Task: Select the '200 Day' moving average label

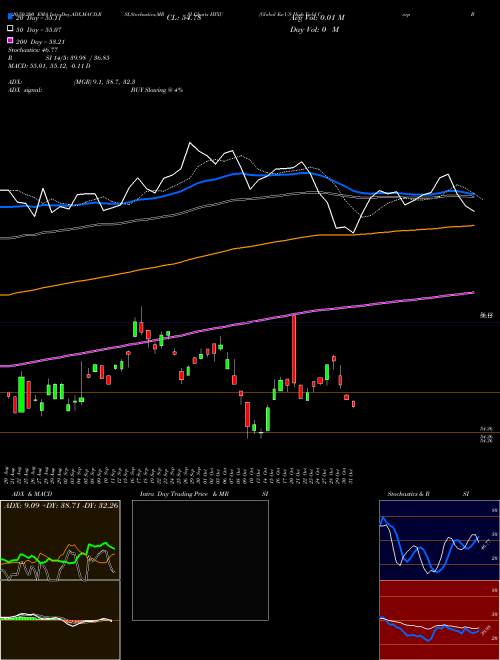Action: tap(40, 42)
